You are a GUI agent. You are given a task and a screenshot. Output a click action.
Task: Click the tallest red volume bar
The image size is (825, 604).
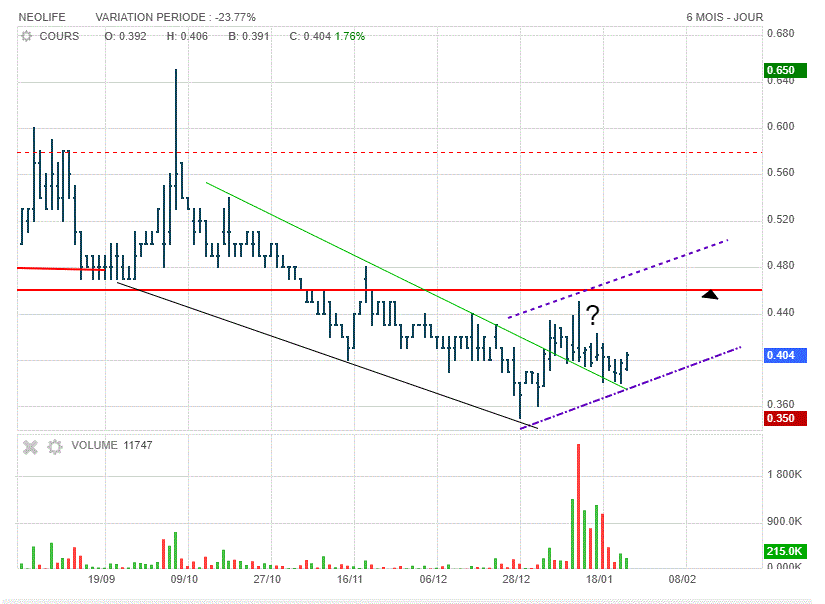(578, 506)
